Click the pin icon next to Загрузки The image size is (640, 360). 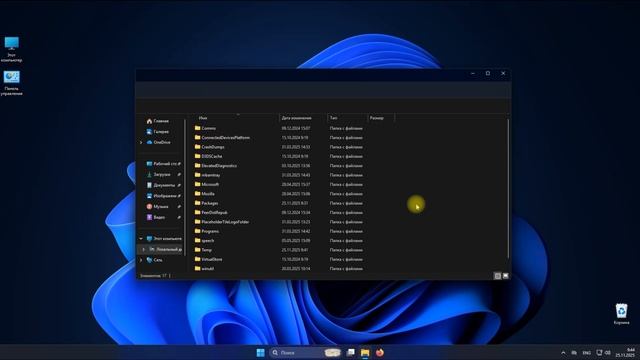tap(179, 174)
